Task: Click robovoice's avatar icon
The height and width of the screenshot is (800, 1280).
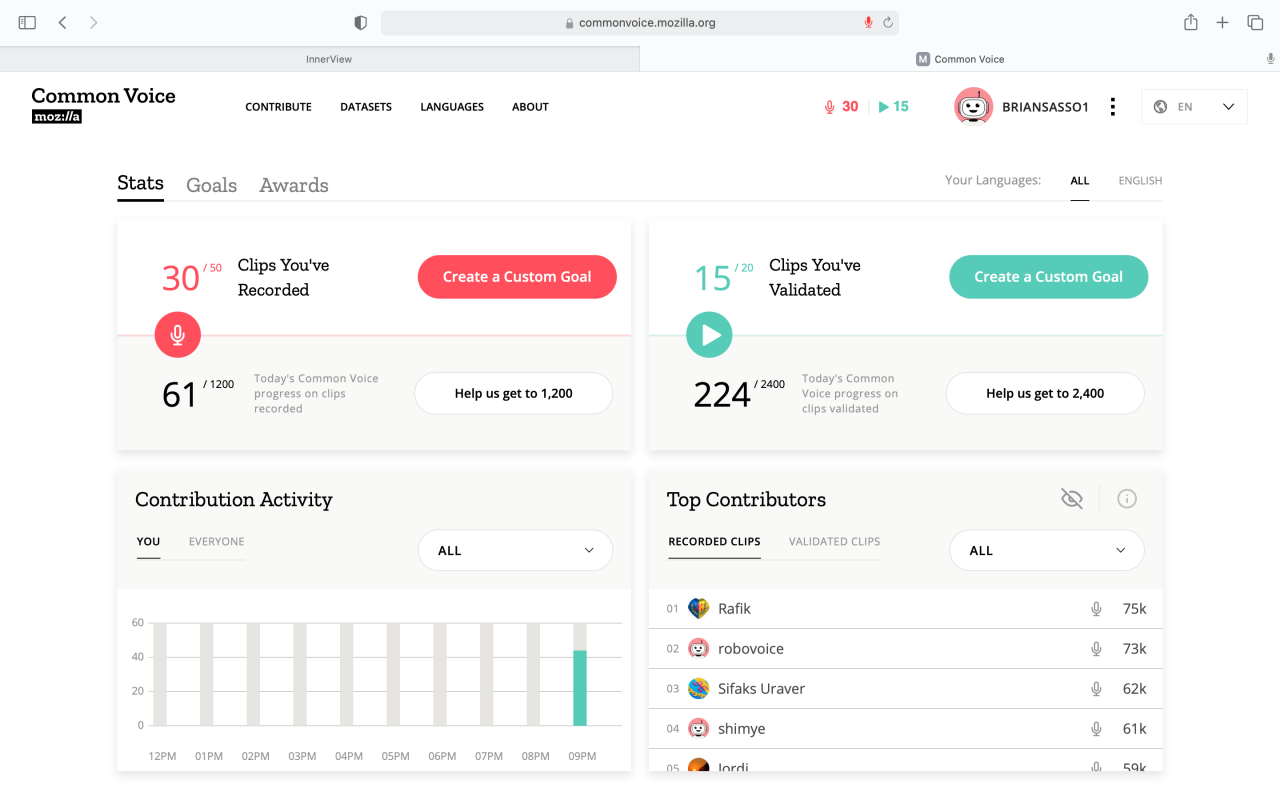Action: [699, 648]
